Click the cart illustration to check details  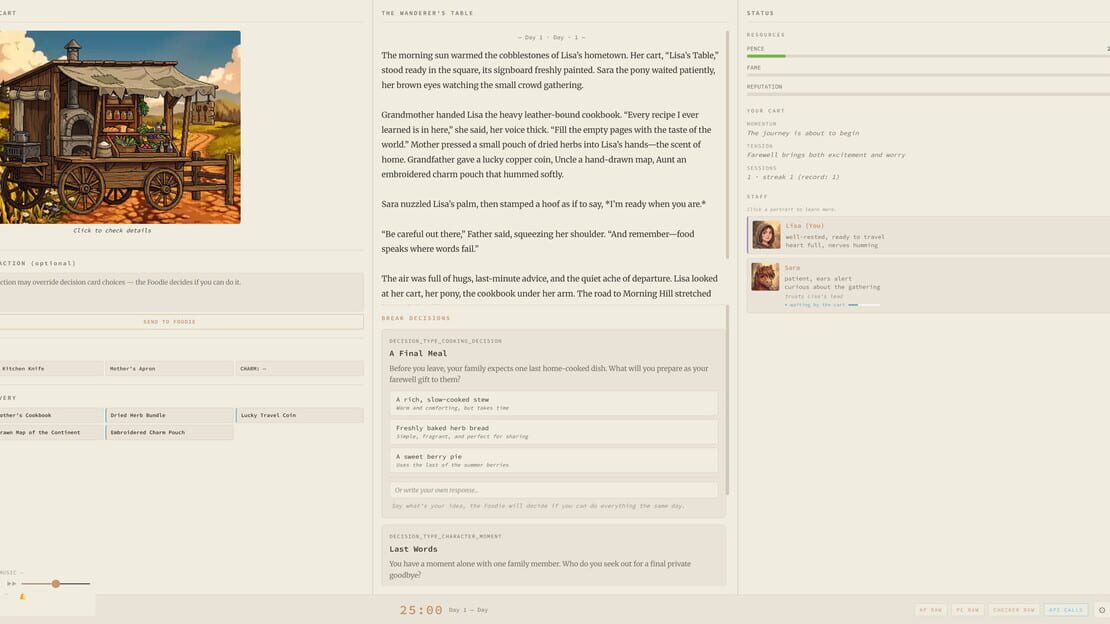[120, 127]
